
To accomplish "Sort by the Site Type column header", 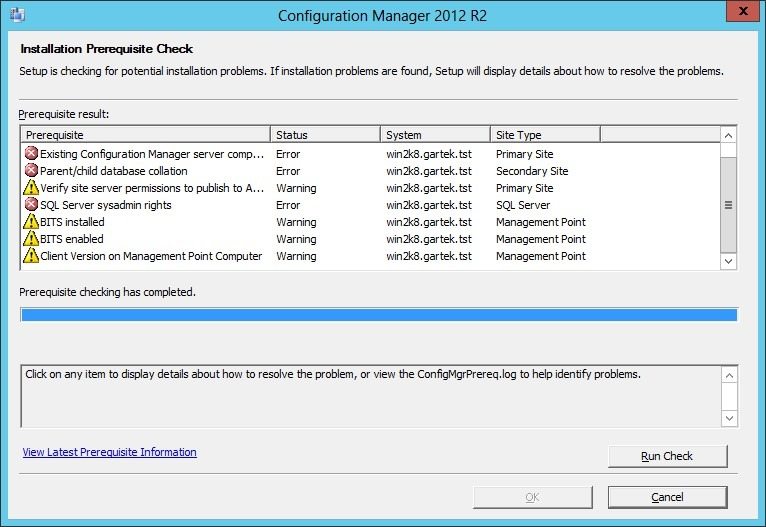I will pos(545,134).
